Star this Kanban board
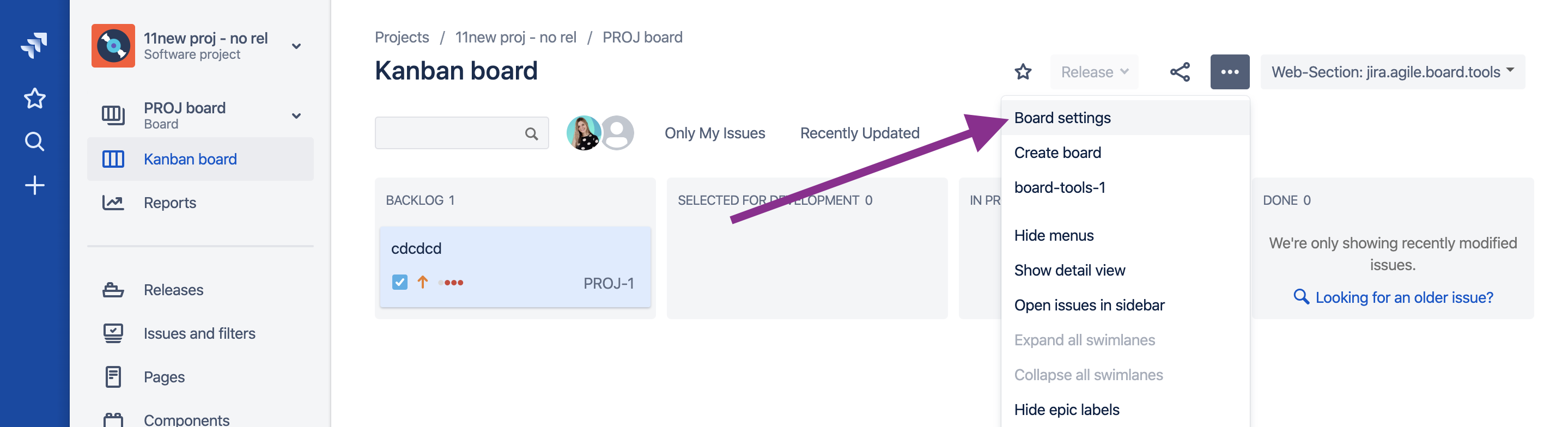 (x=1023, y=72)
